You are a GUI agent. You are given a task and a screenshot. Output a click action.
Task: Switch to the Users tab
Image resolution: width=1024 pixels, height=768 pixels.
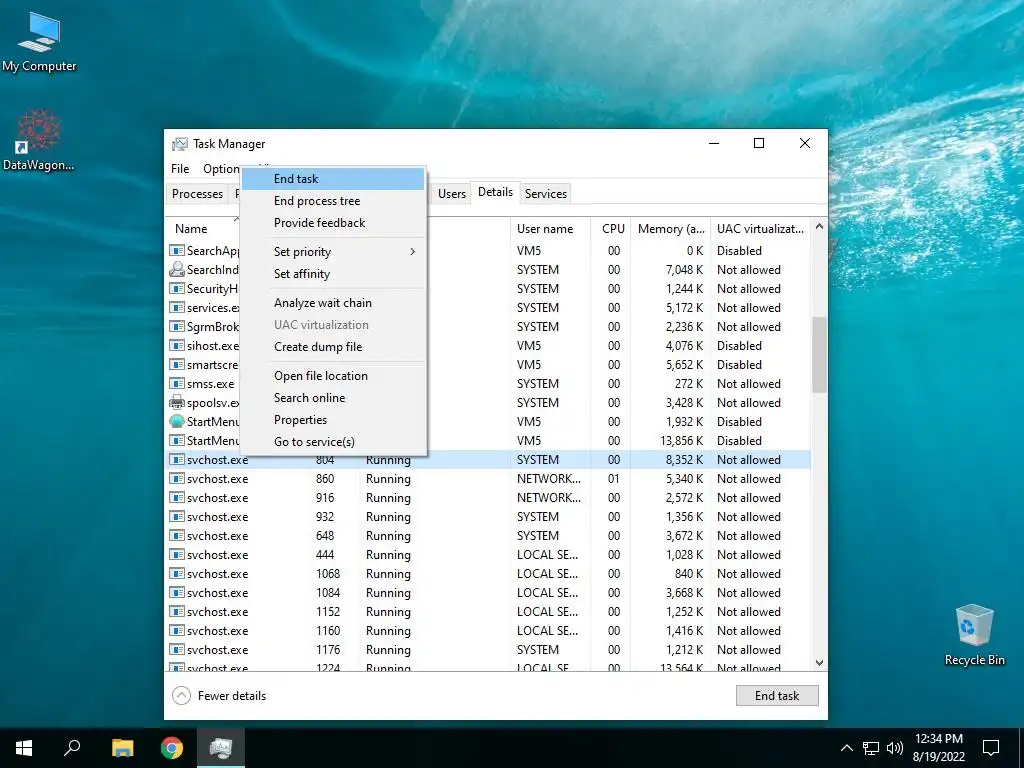452,194
